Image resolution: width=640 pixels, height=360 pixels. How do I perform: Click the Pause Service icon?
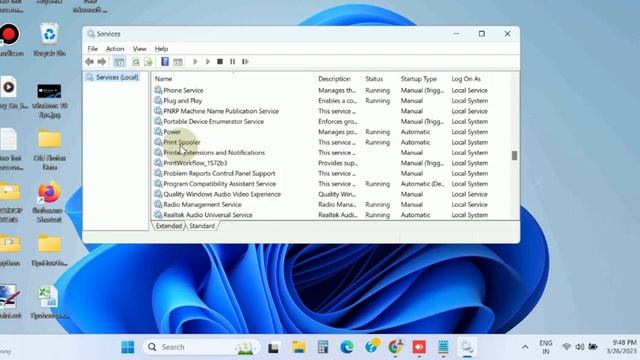click(232, 62)
